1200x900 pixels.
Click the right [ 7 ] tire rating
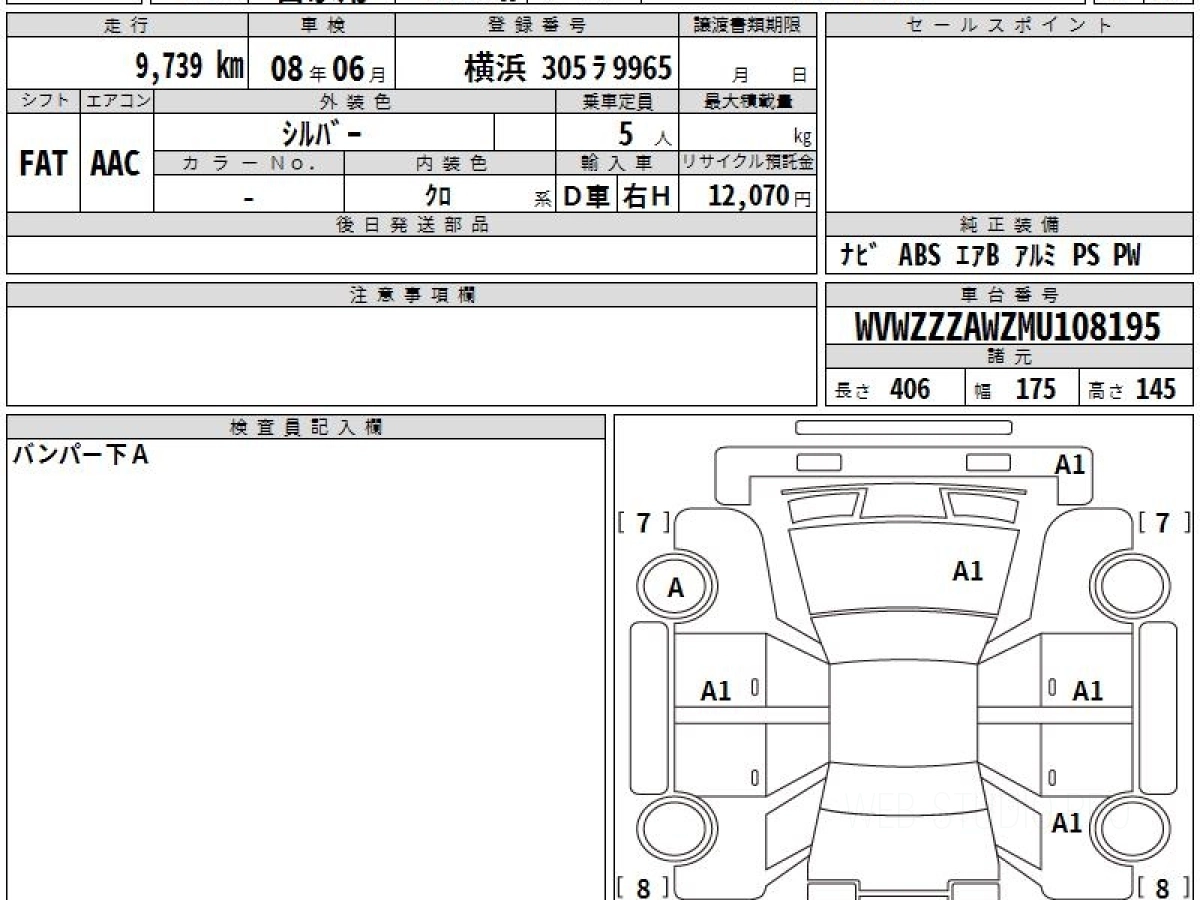pyautogui.click(x=1164, y=522)
